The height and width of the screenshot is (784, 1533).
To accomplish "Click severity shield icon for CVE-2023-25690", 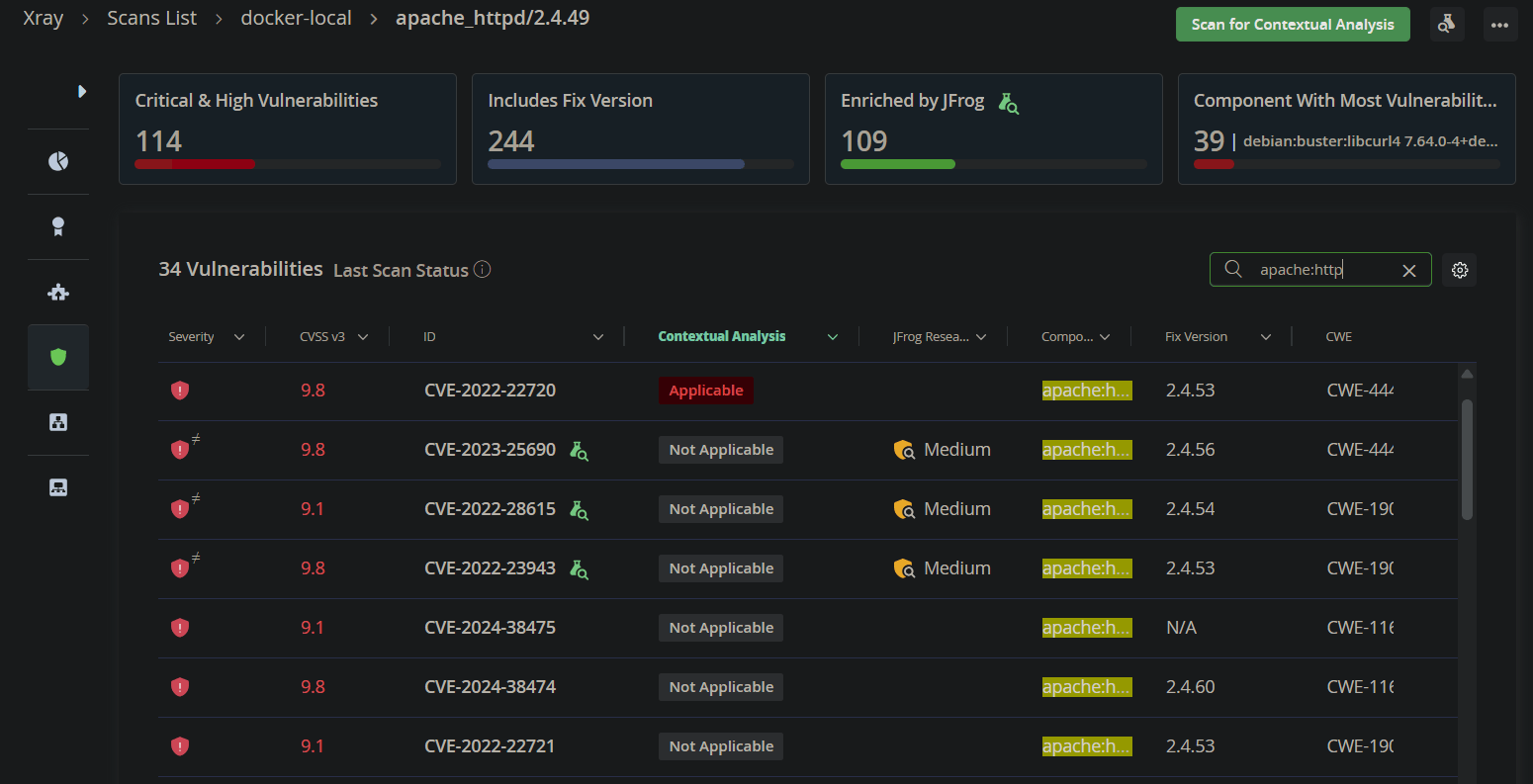I will pos(180,450).
